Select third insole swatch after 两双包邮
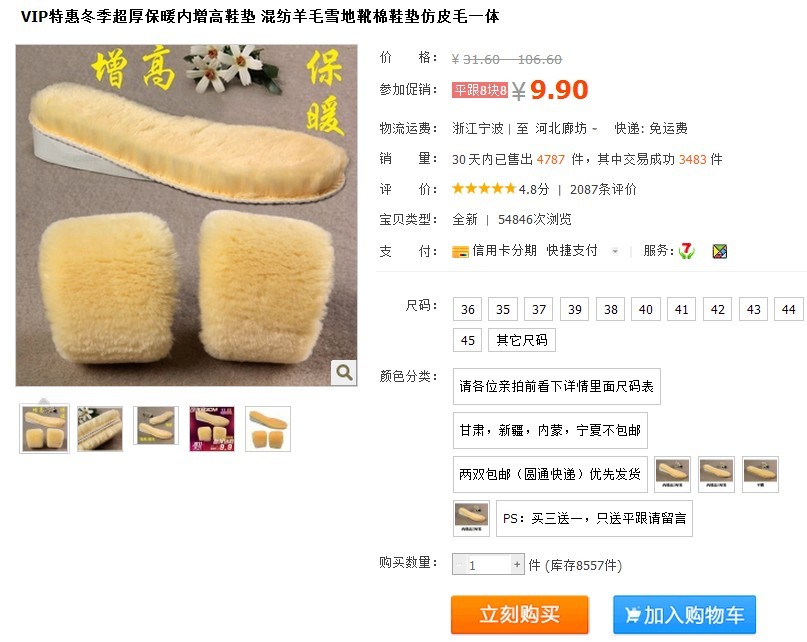The width and height of the screenshot is (807, 642). (x=761, y=474)
